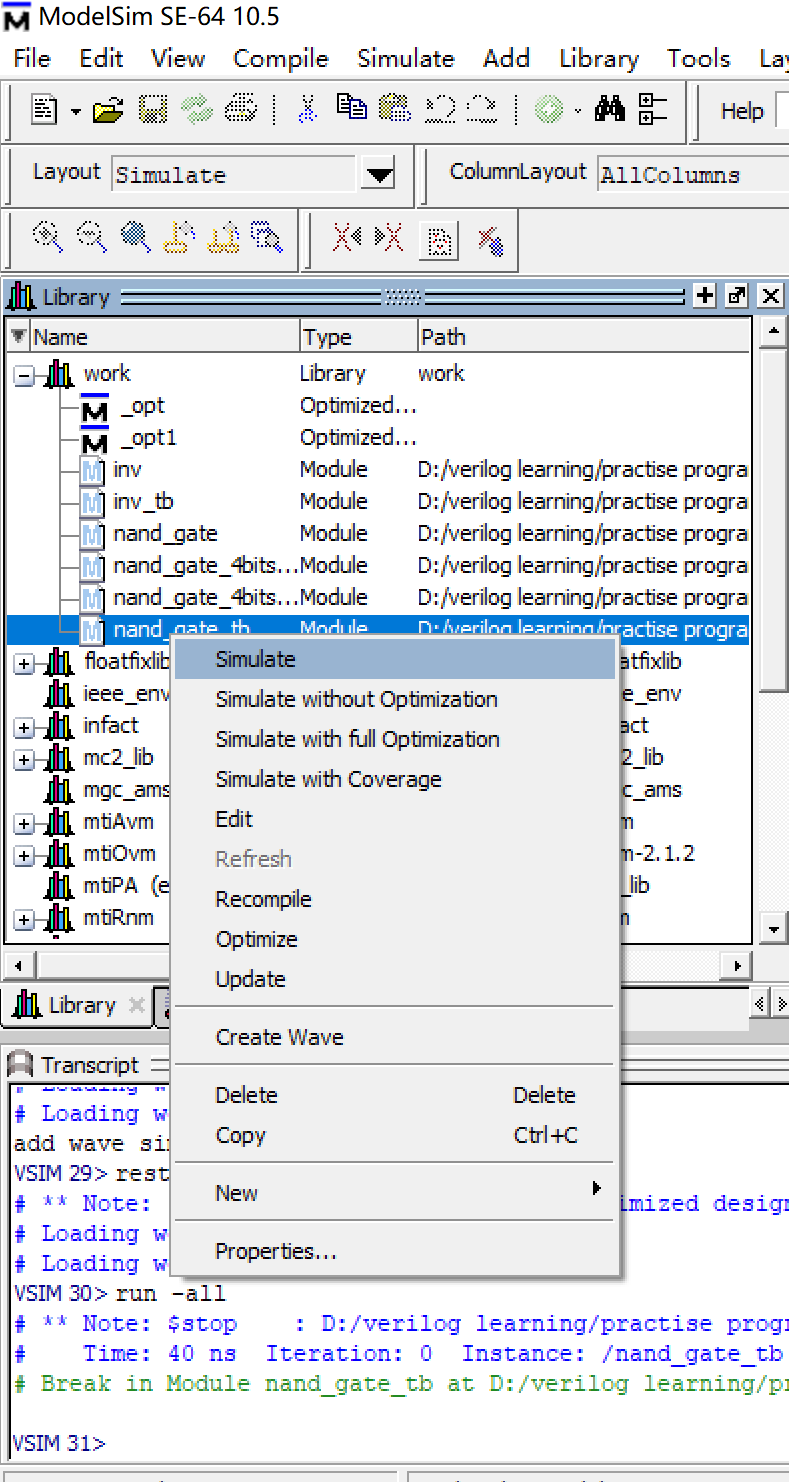Click the New file toolbar icon
Image resolution: width=789 pixels, height=1482 pixels.
click(x=44, y=109)
